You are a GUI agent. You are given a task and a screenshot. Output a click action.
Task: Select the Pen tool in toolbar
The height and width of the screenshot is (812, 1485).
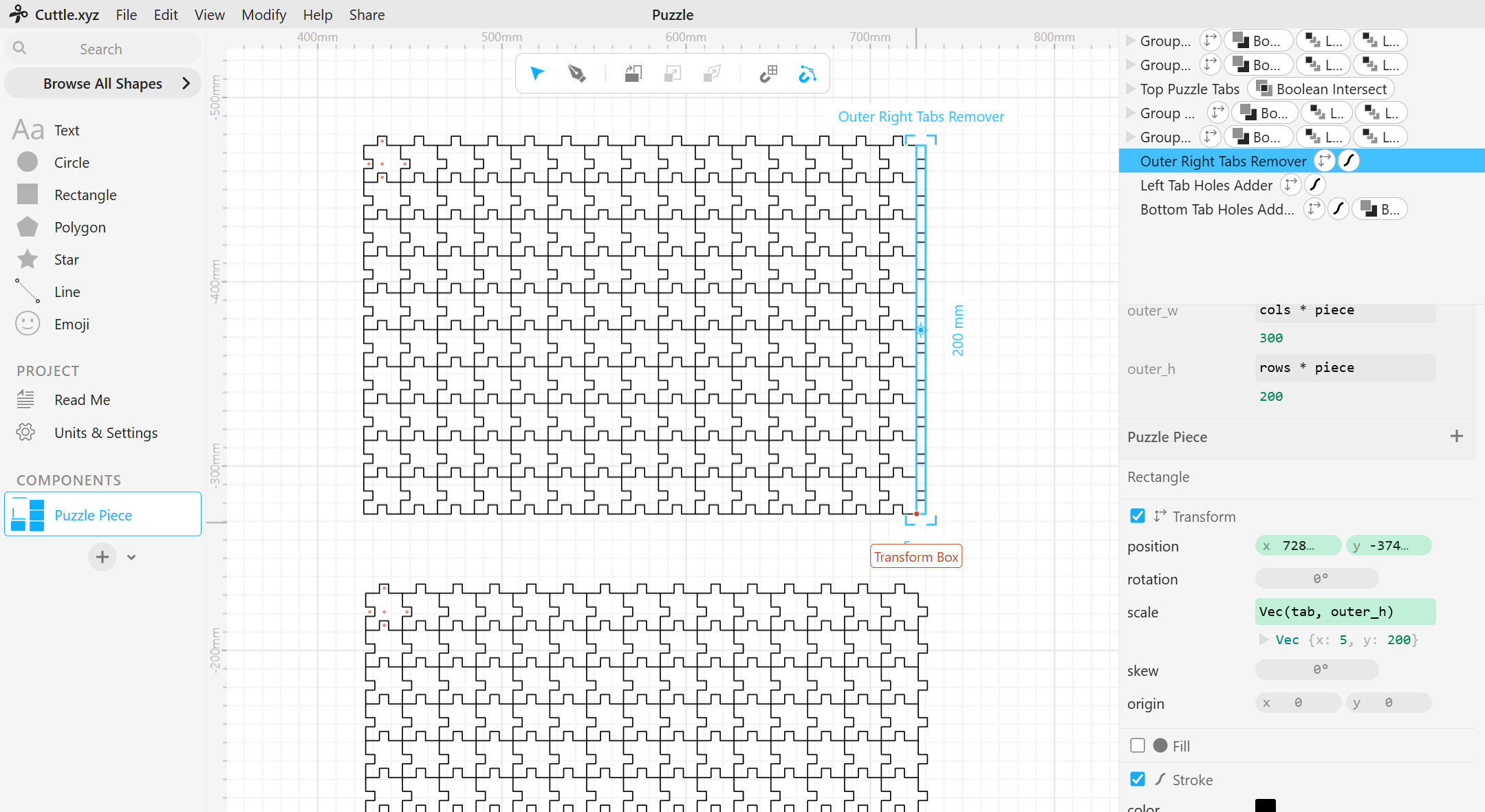pos(576,74)
